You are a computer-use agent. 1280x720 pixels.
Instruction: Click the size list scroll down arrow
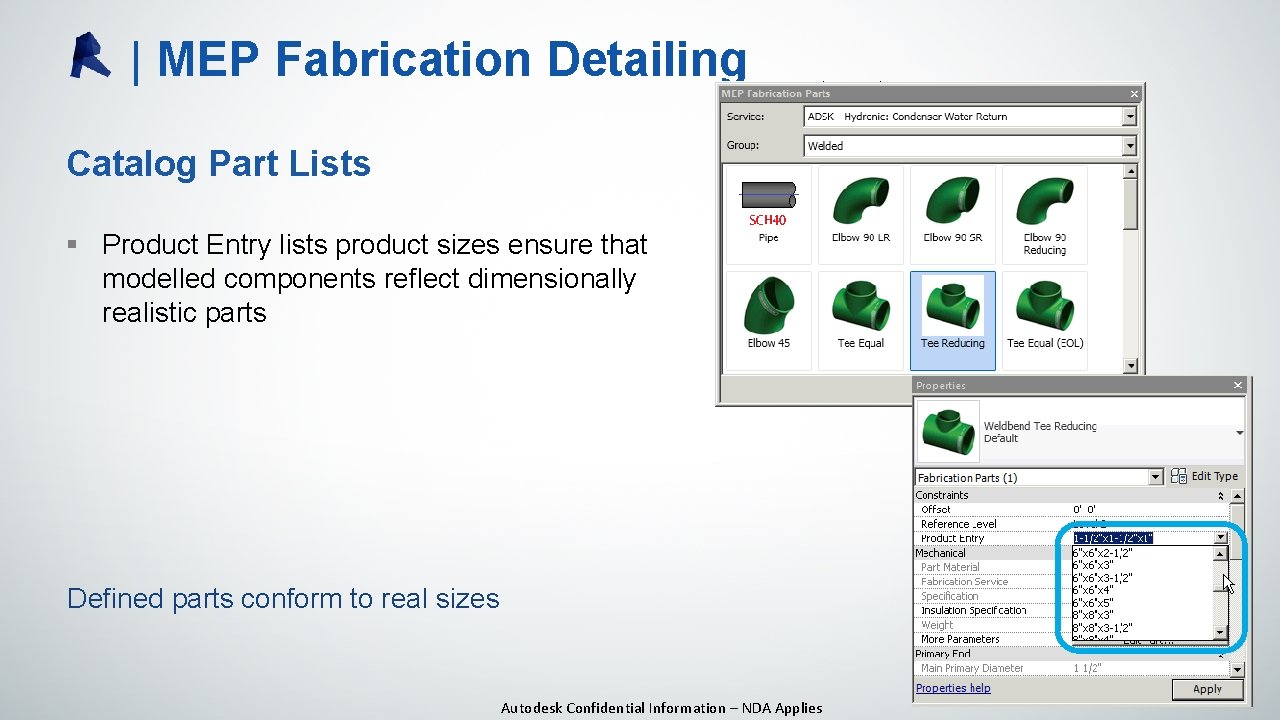pos(1220,633)
